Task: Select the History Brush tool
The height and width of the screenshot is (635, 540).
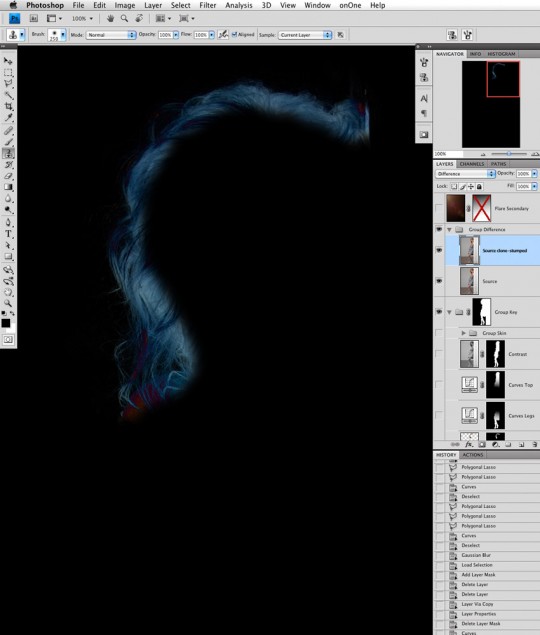Action: point(8,165)
